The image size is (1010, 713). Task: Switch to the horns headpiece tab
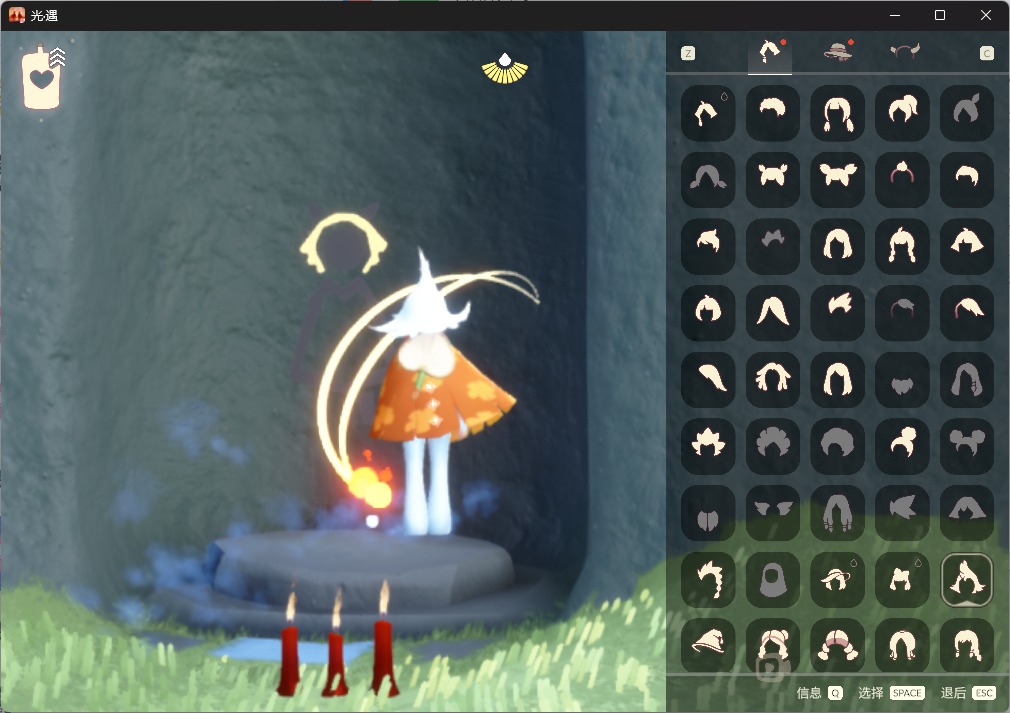point(905,52)
